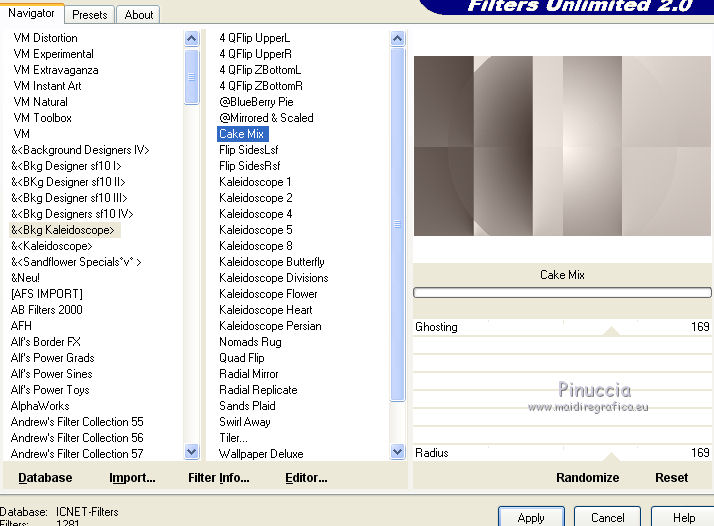Select the AB Filters 2000 category
The height and width of the screenshot is (526, 714).
[x=46, y=310]
